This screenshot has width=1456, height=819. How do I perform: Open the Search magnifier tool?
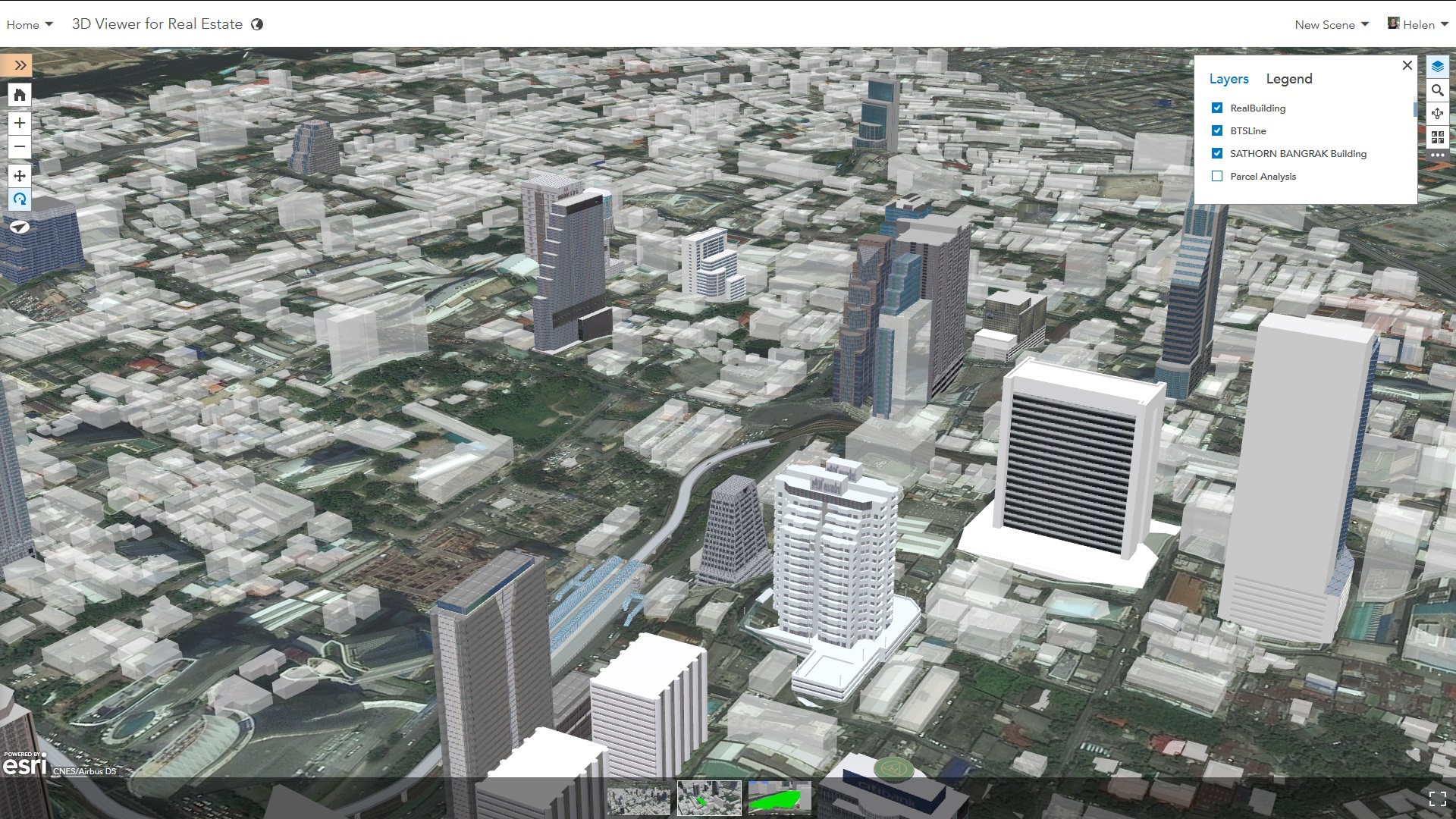[1437, 90]
